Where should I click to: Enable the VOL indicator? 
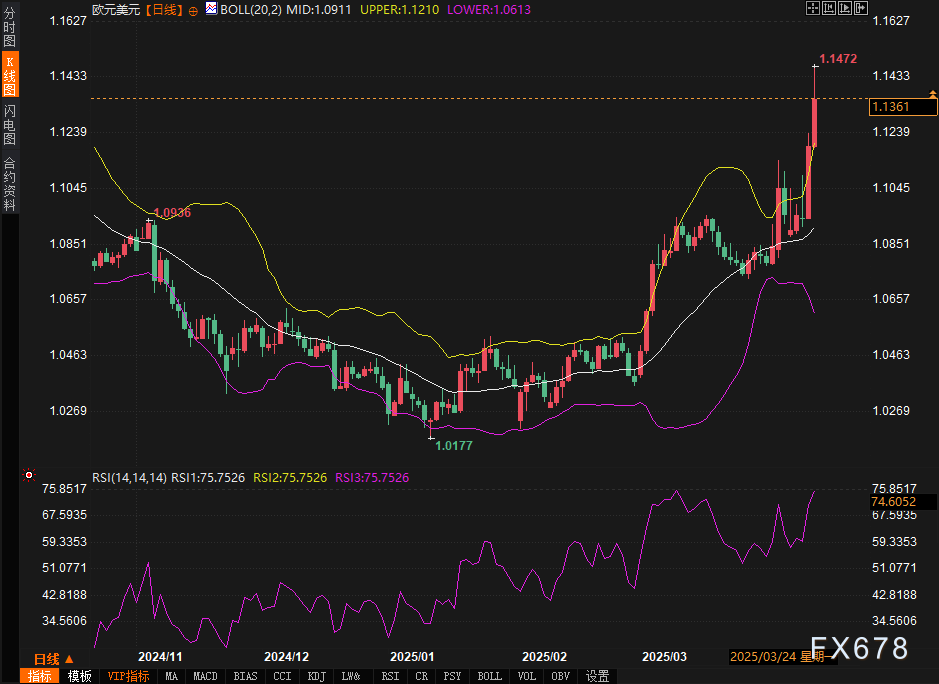526,676
